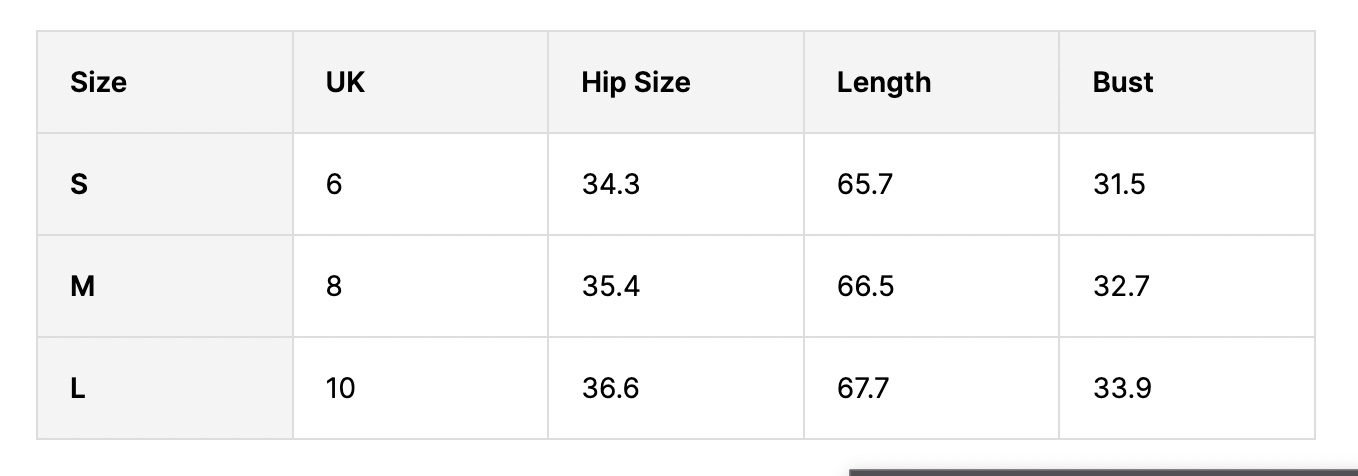Image resolution: width=1358 pixels, height=476 pixels.
Task: Click the UK size 10 cell
Action: [x=340, y=388]
